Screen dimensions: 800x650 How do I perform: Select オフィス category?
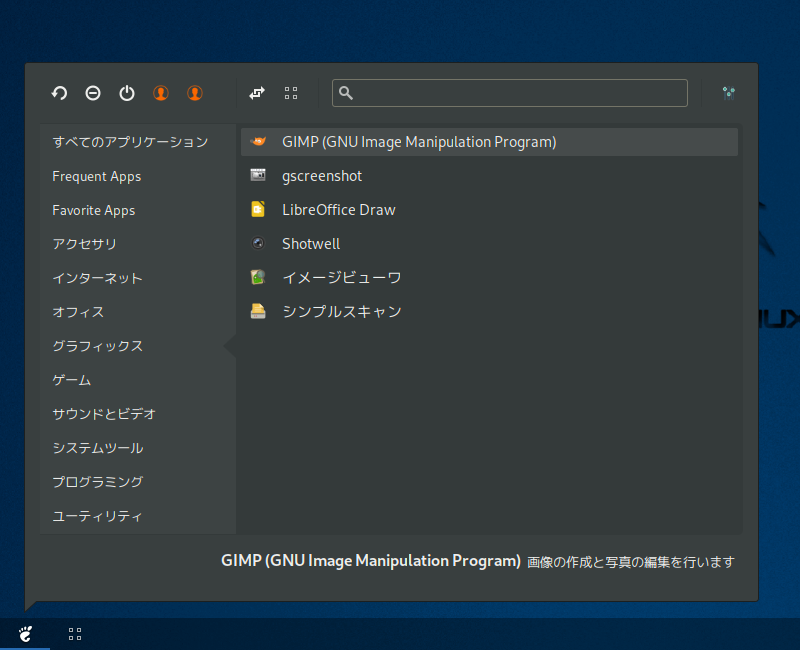(x=138, y=312)
